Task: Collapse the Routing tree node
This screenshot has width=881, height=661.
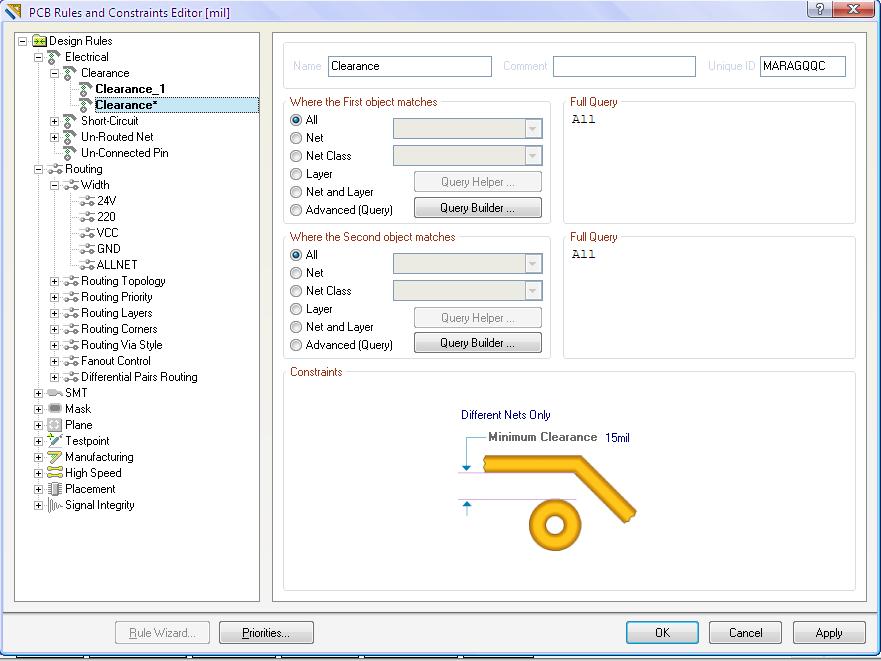Action: [x=38, y=169]
